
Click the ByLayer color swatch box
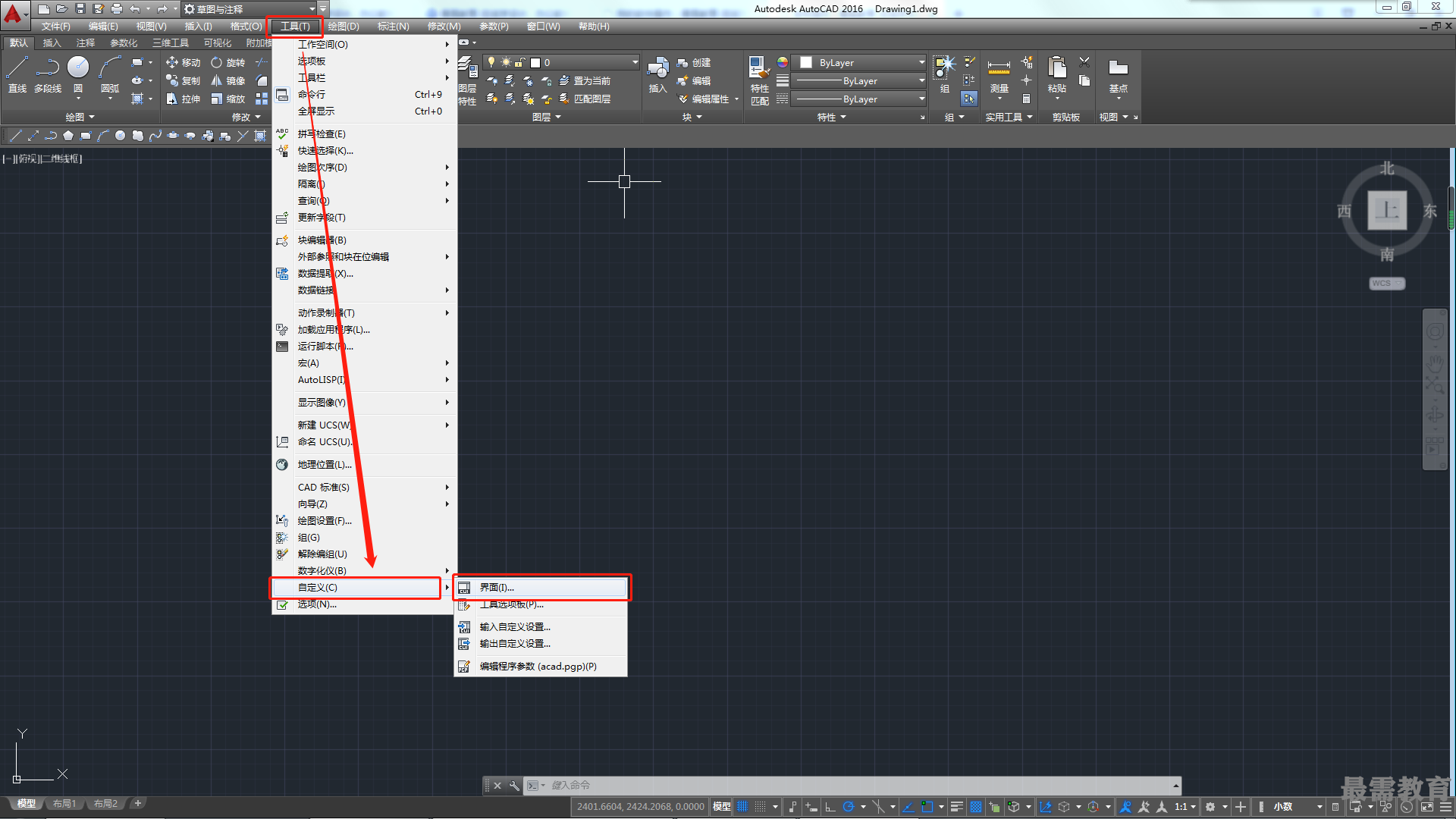click(x=806, y=63)
